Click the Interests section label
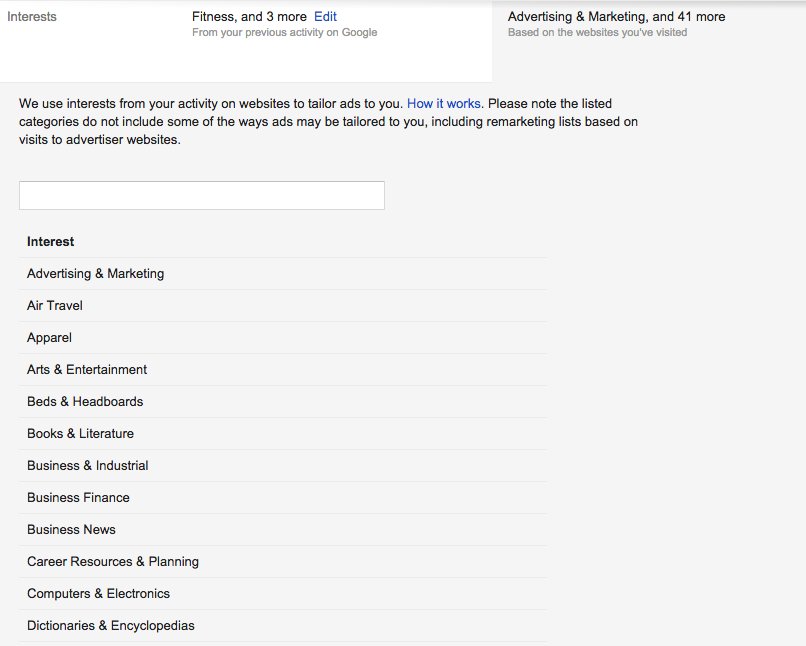The width and height of the screenshot is (806, 646). point(32,17)
